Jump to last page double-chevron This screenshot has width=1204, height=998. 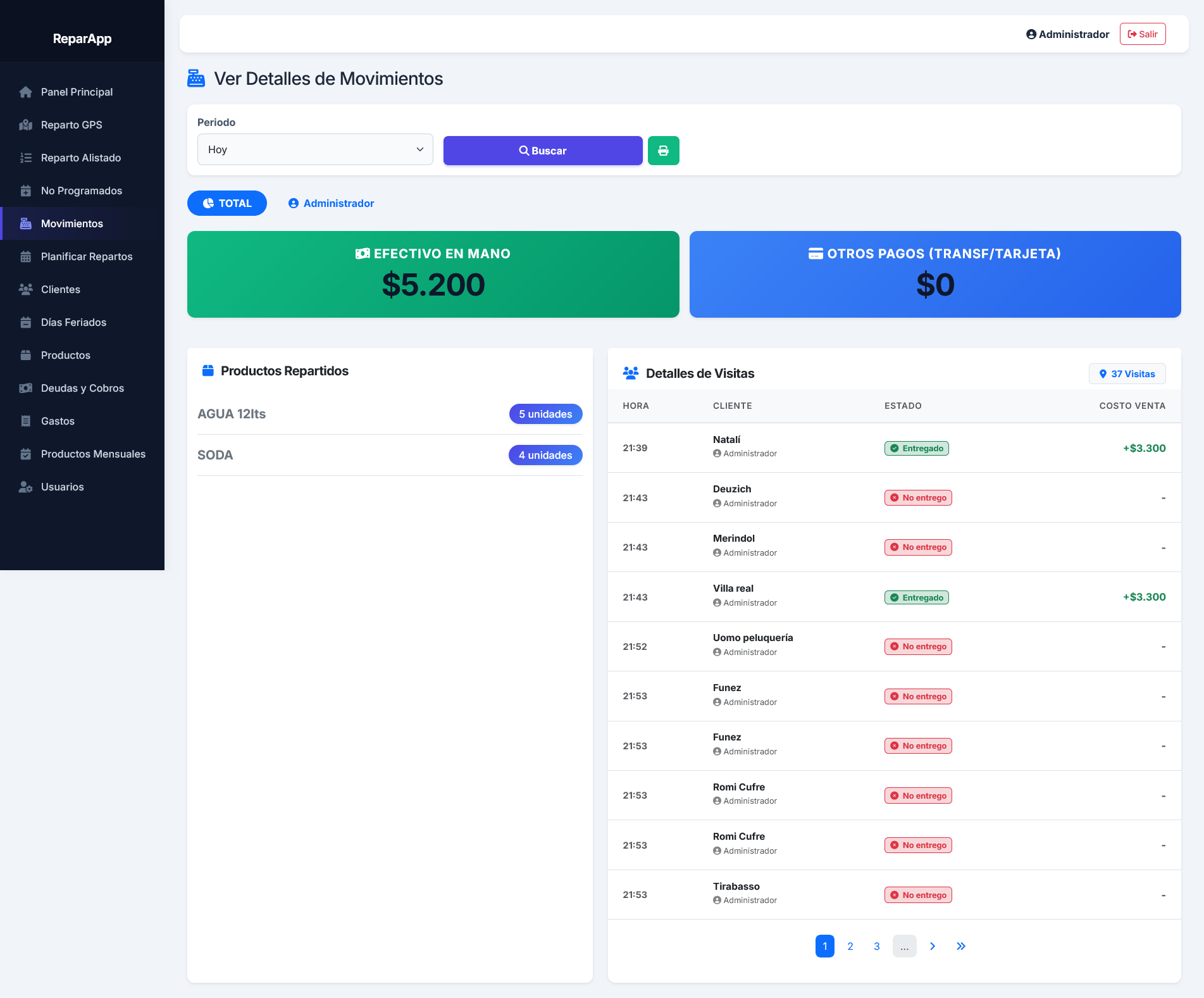pyautogui.click(x=961, y=946)
